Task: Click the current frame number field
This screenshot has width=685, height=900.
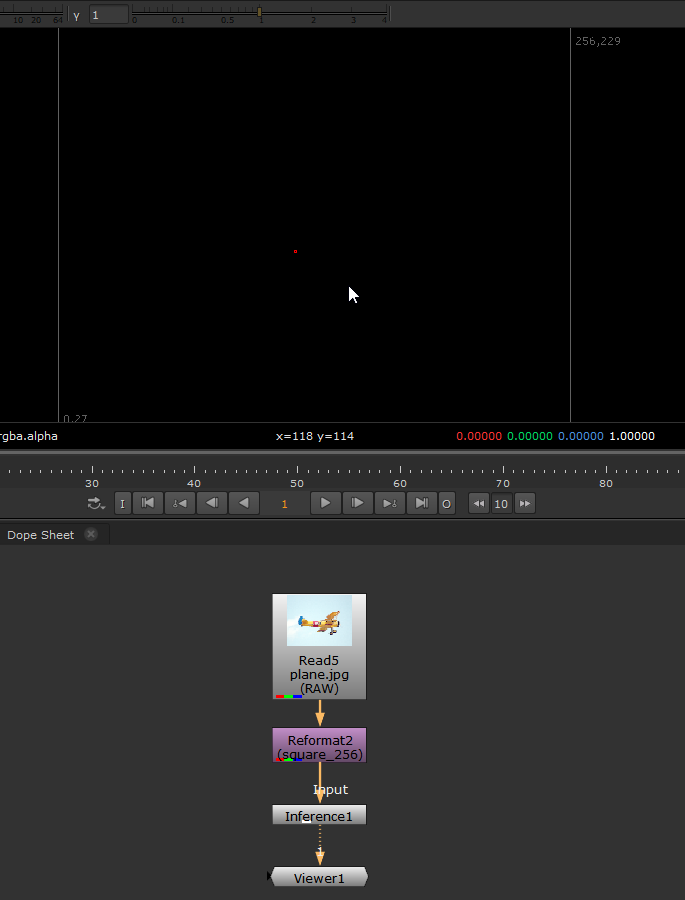Action: coord(285,503)
